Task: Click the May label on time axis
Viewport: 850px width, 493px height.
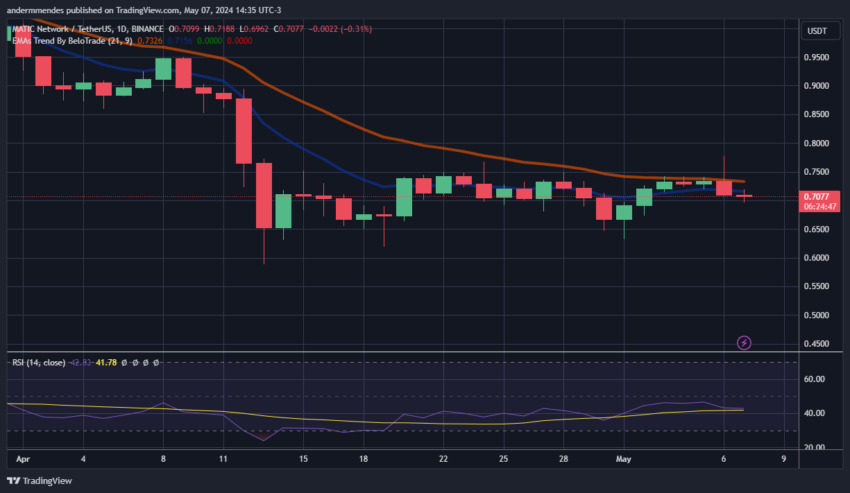Action: (x=623, y=459)
